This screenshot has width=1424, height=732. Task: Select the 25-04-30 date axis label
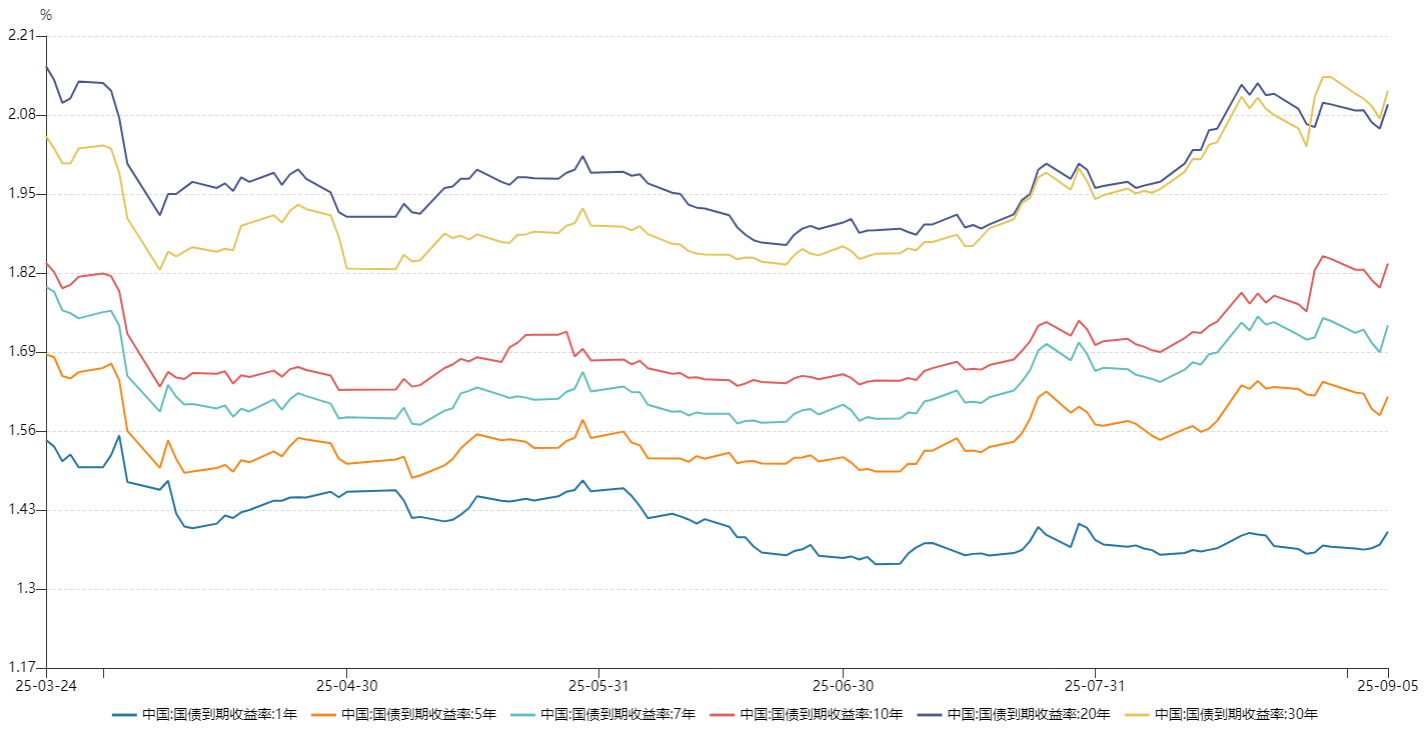pos(345,686)
